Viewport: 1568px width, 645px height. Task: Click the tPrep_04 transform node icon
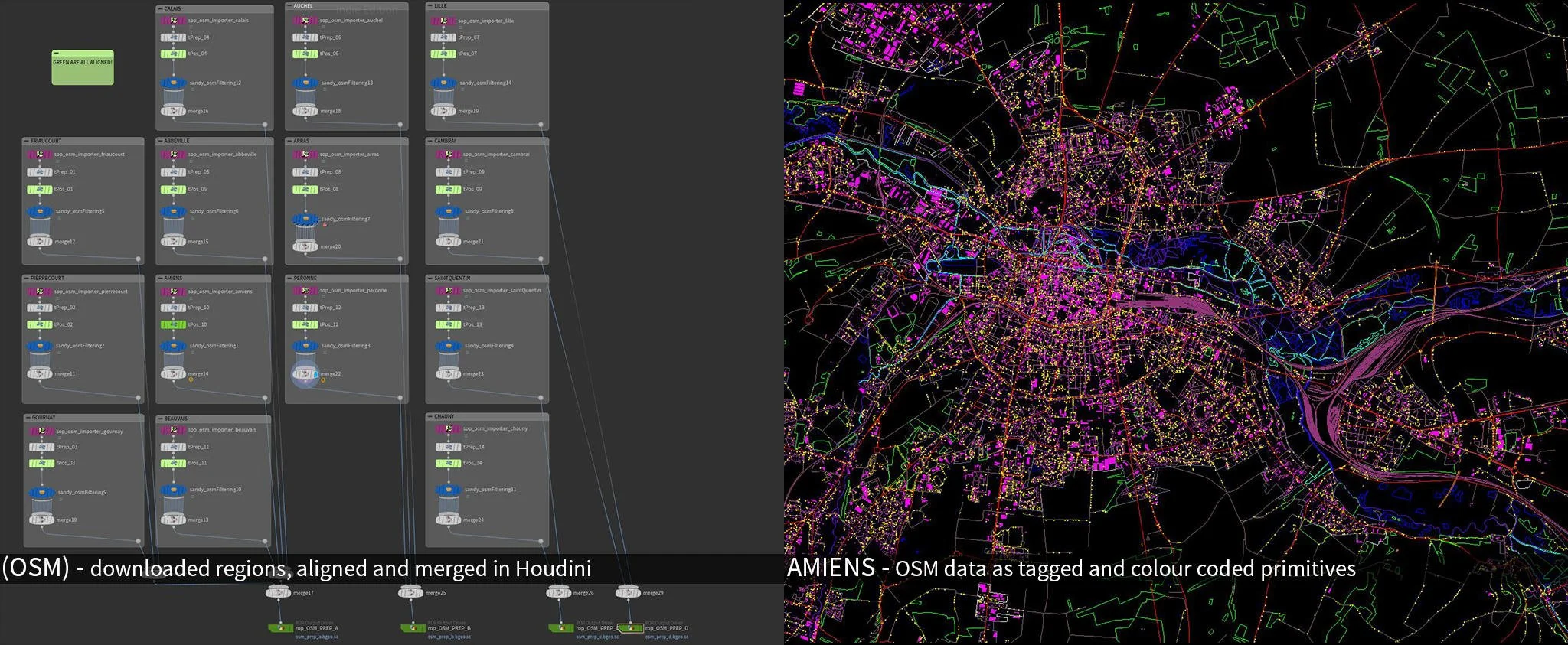(x=174, y=37)
